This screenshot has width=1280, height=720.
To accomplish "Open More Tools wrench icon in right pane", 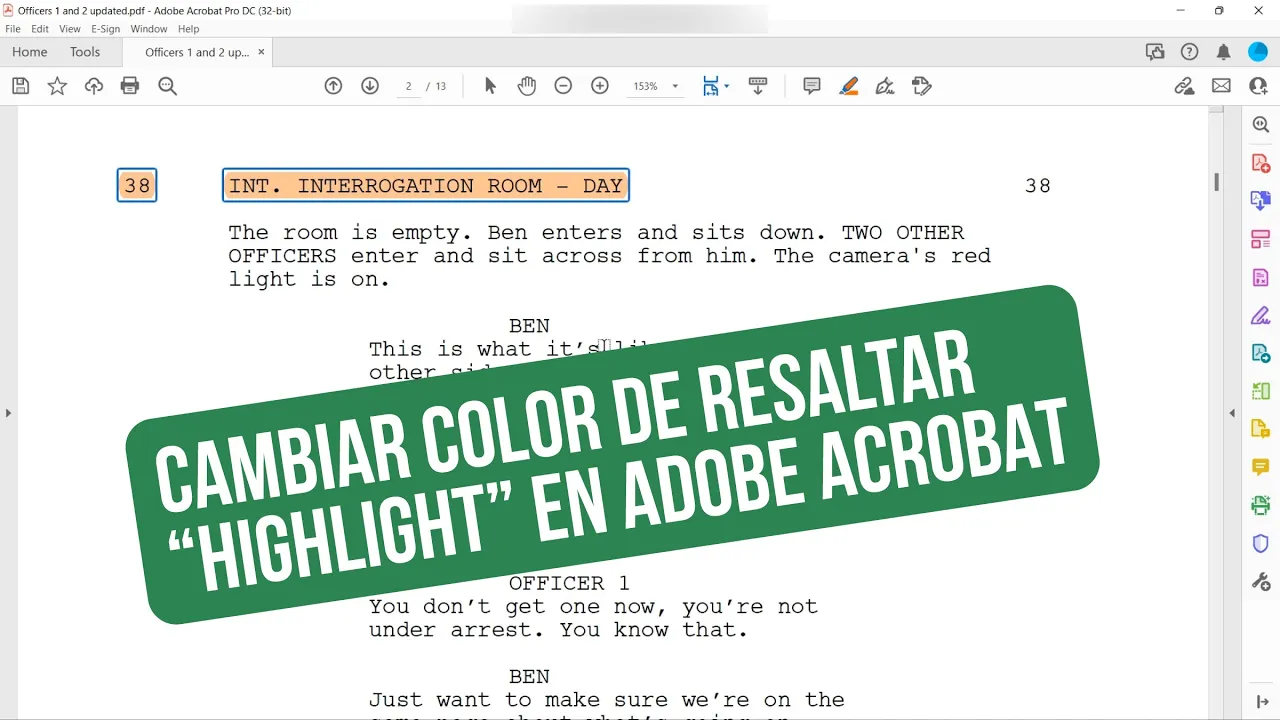I will click(1260, 582).
